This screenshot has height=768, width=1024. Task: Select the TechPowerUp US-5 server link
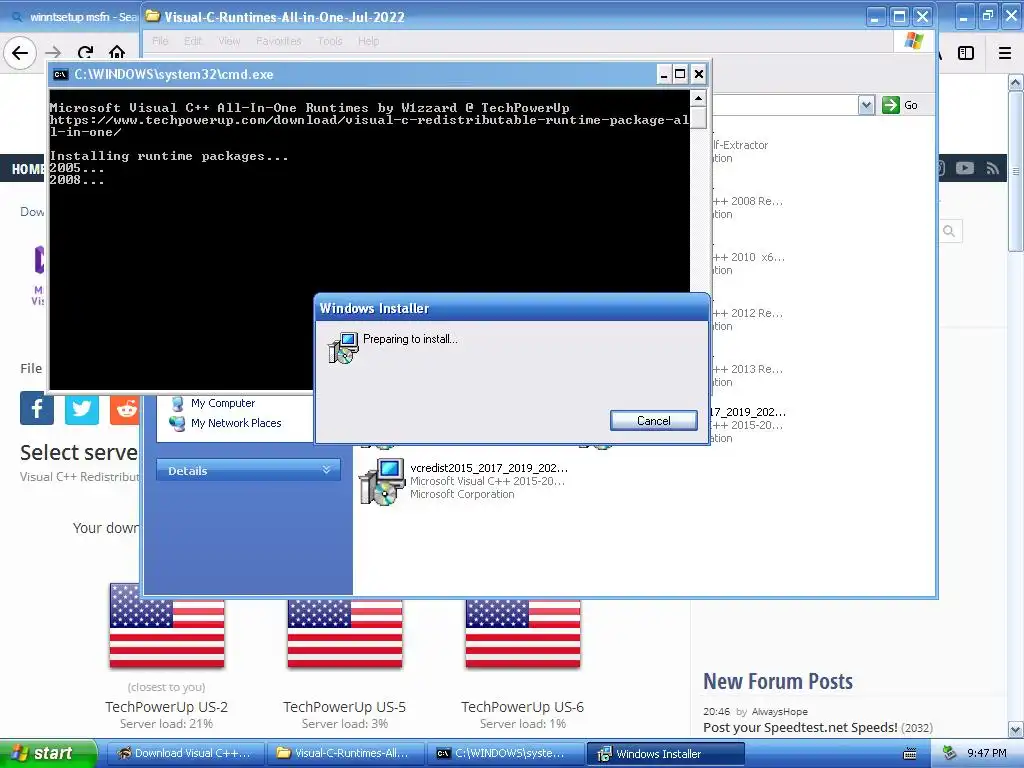coord(344,707)
